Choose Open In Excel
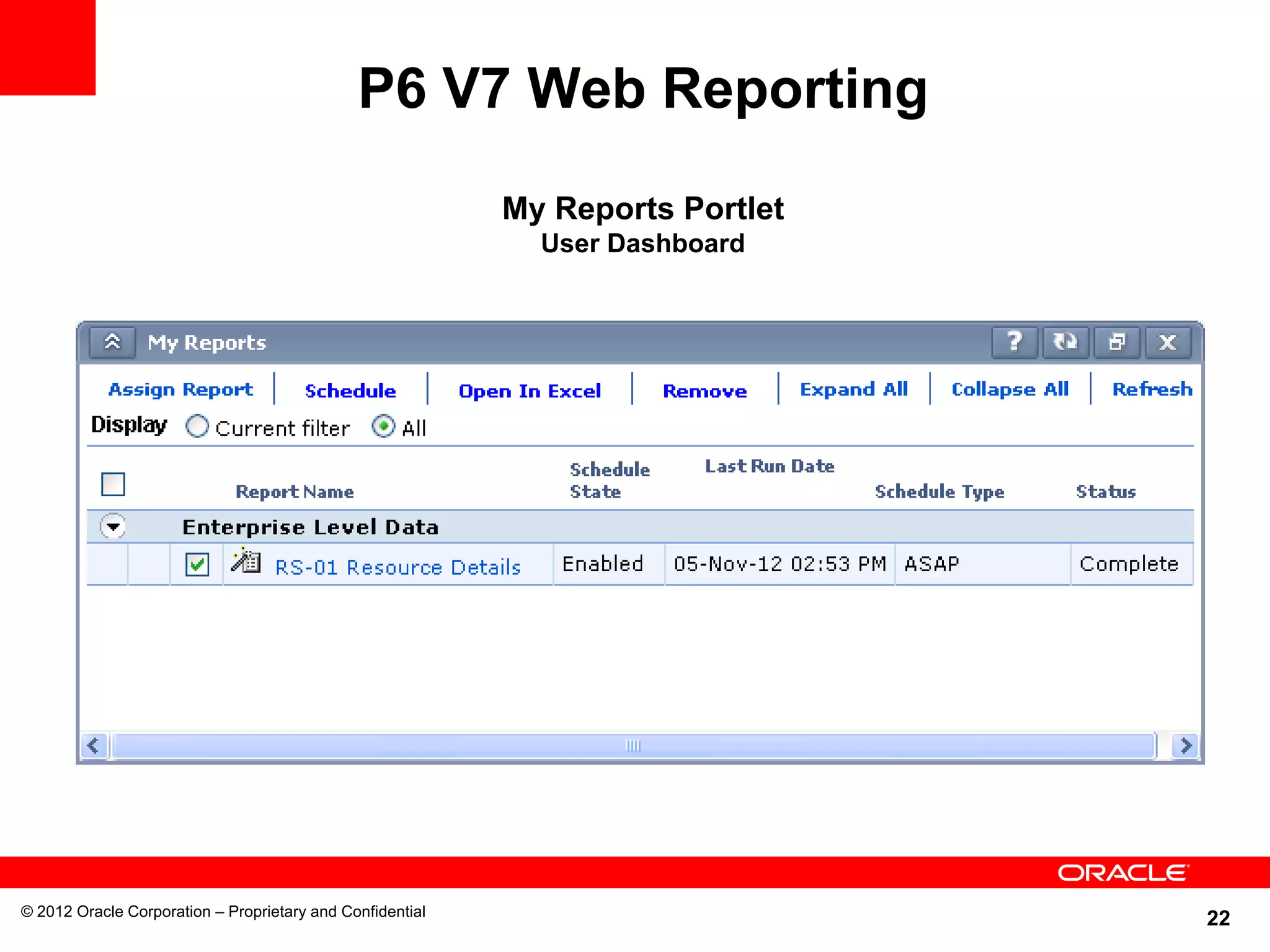The height and width of the screenshot is (952, 1270). pyautogui.click(x=530, y=391)
